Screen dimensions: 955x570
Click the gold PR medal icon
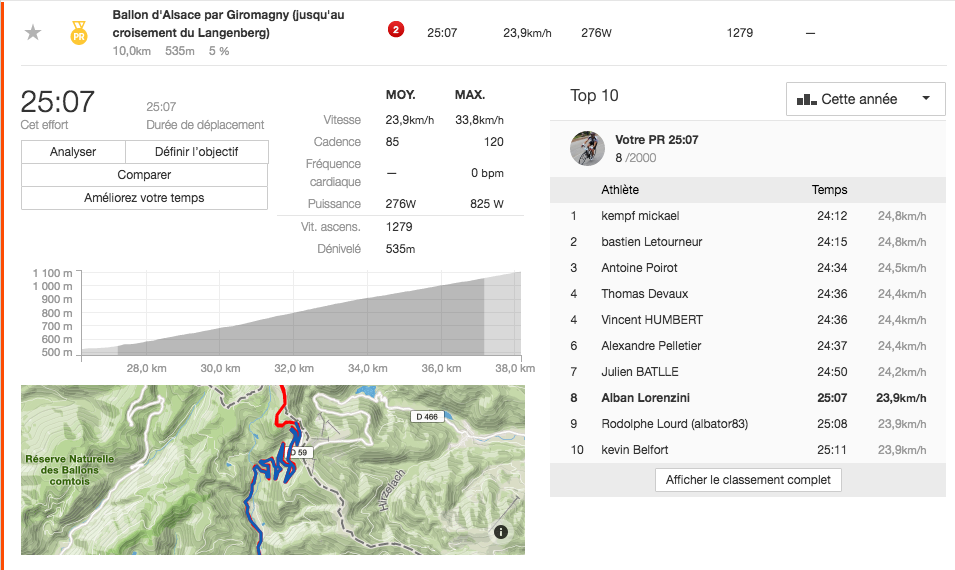(78, 33)
